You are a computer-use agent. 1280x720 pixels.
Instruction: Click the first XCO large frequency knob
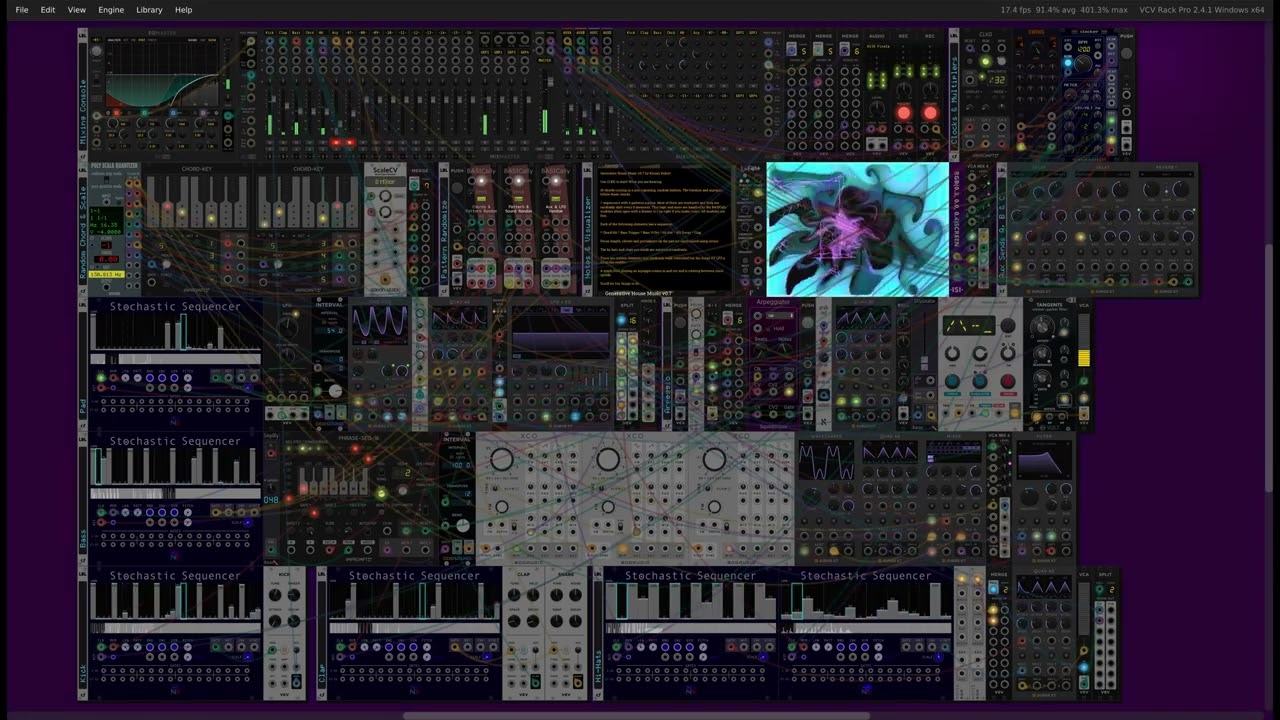[501, 459]
